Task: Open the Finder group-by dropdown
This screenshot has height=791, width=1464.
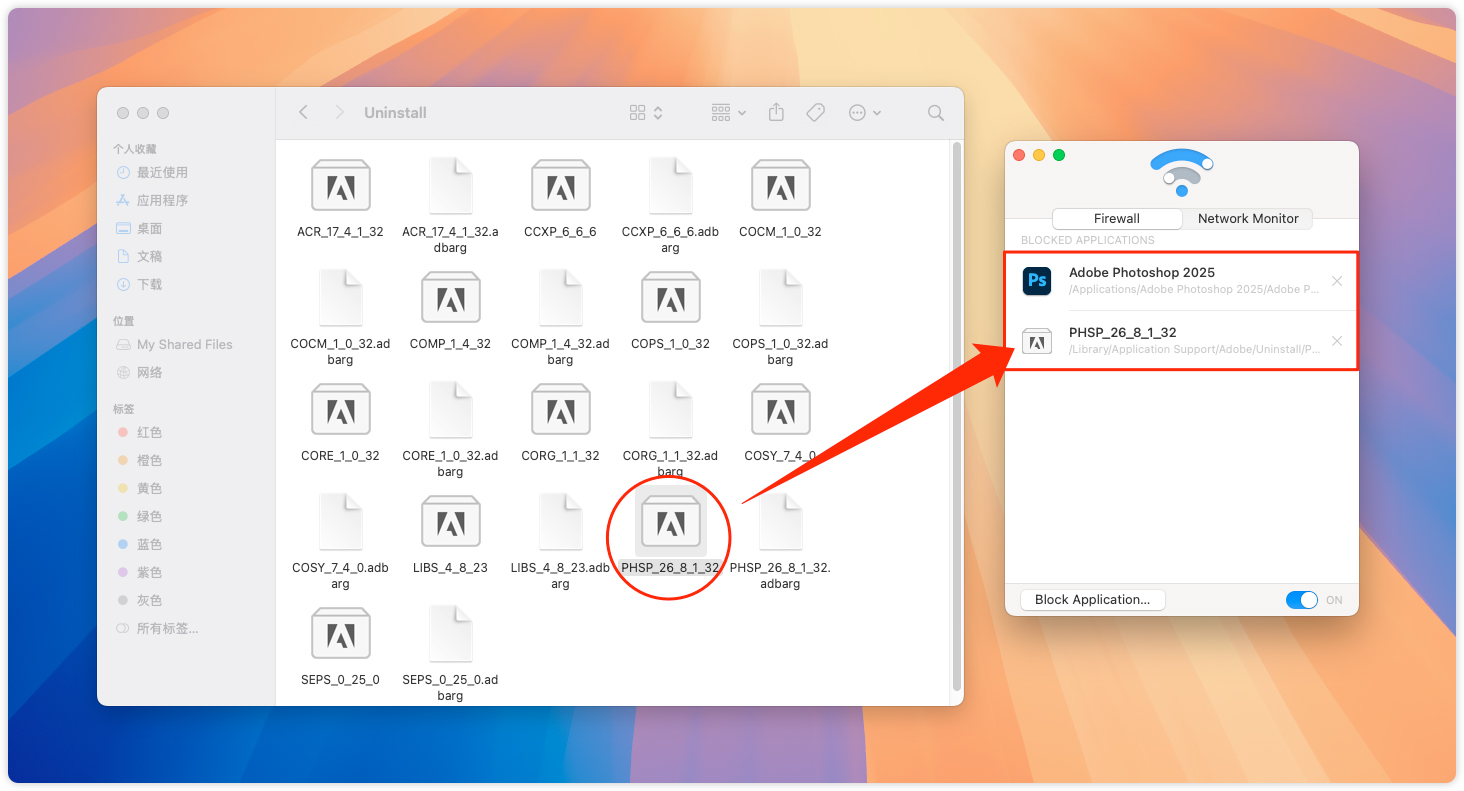Action: coord(729,113)
